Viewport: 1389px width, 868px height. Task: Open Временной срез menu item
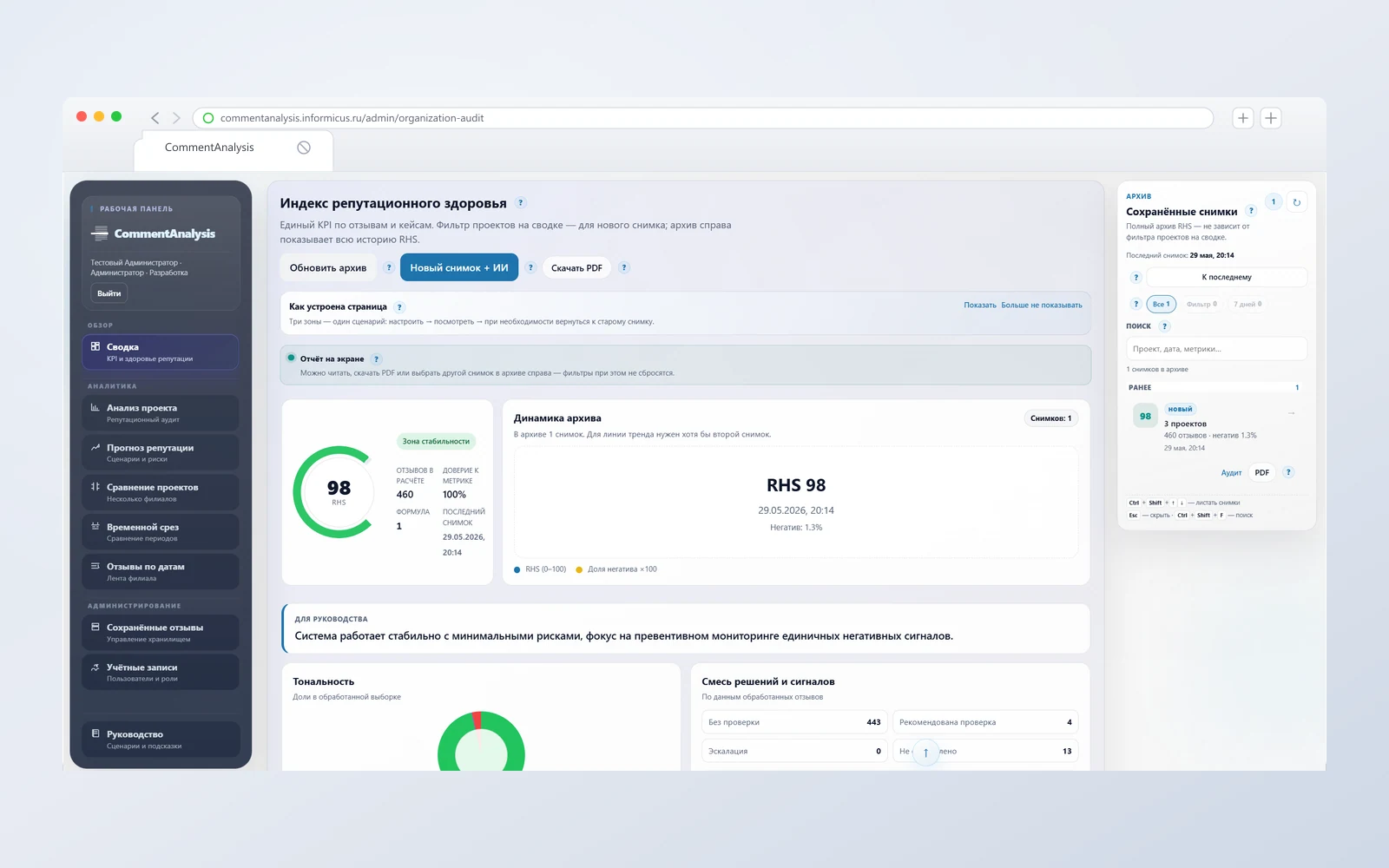(x=161, y=532)
